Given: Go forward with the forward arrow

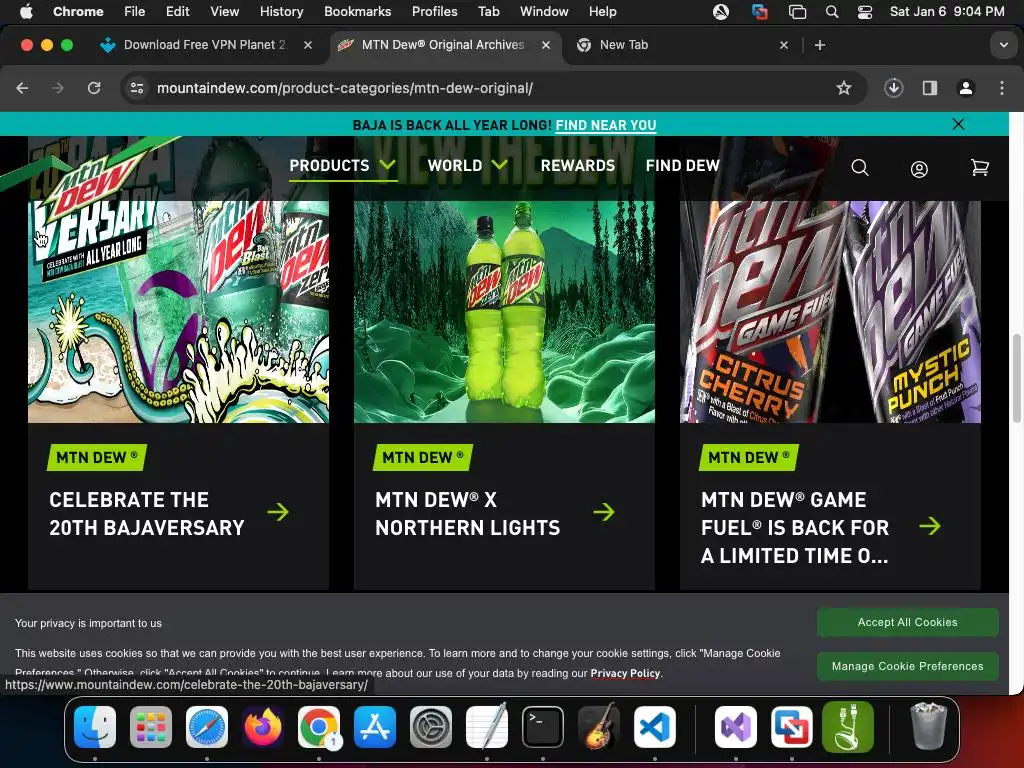Looking at the screenshot, I should (58, 88).
